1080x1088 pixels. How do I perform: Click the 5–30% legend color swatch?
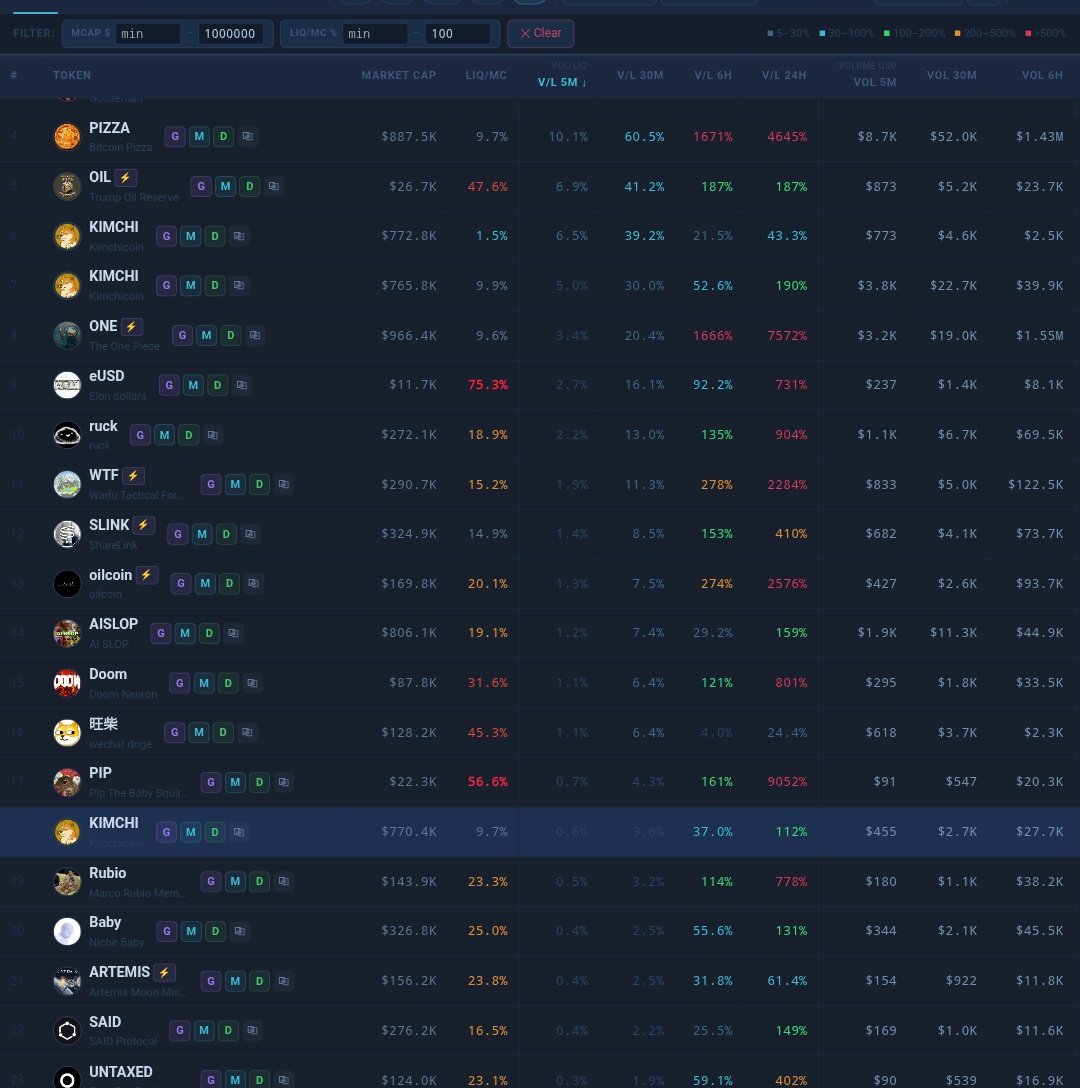[x=770, y=33]
